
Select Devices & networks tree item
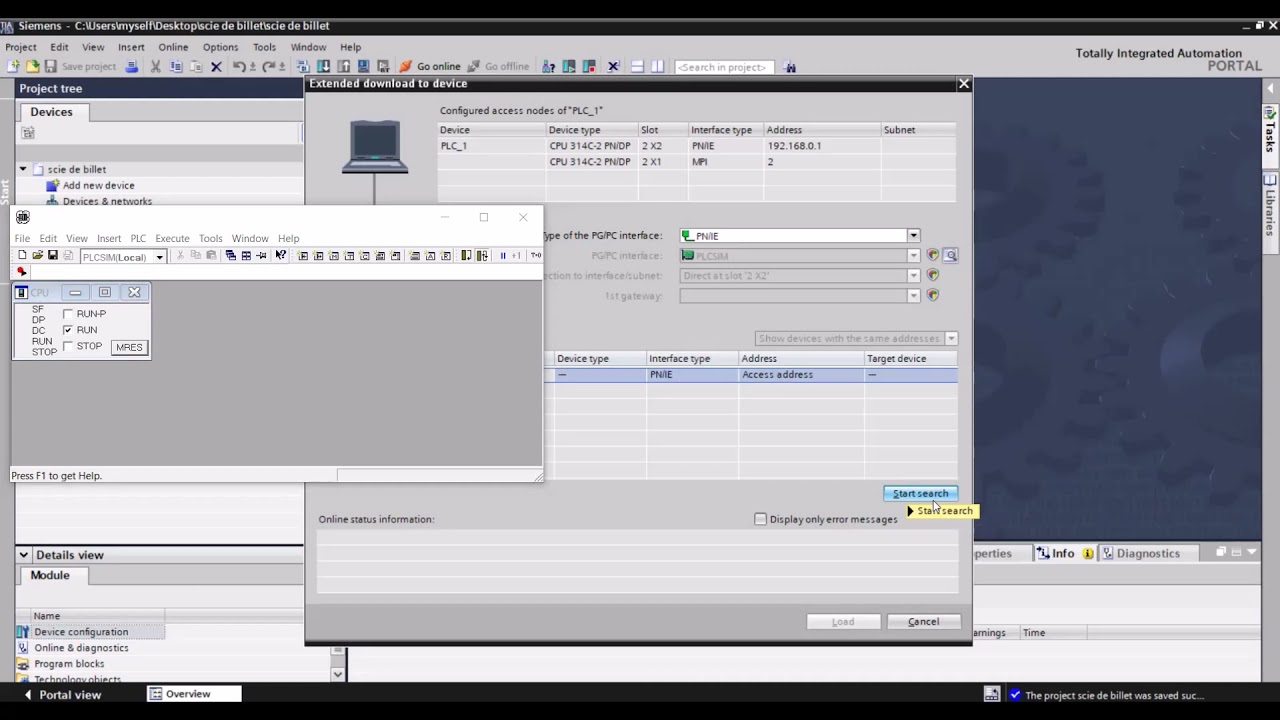coord(107,201)
